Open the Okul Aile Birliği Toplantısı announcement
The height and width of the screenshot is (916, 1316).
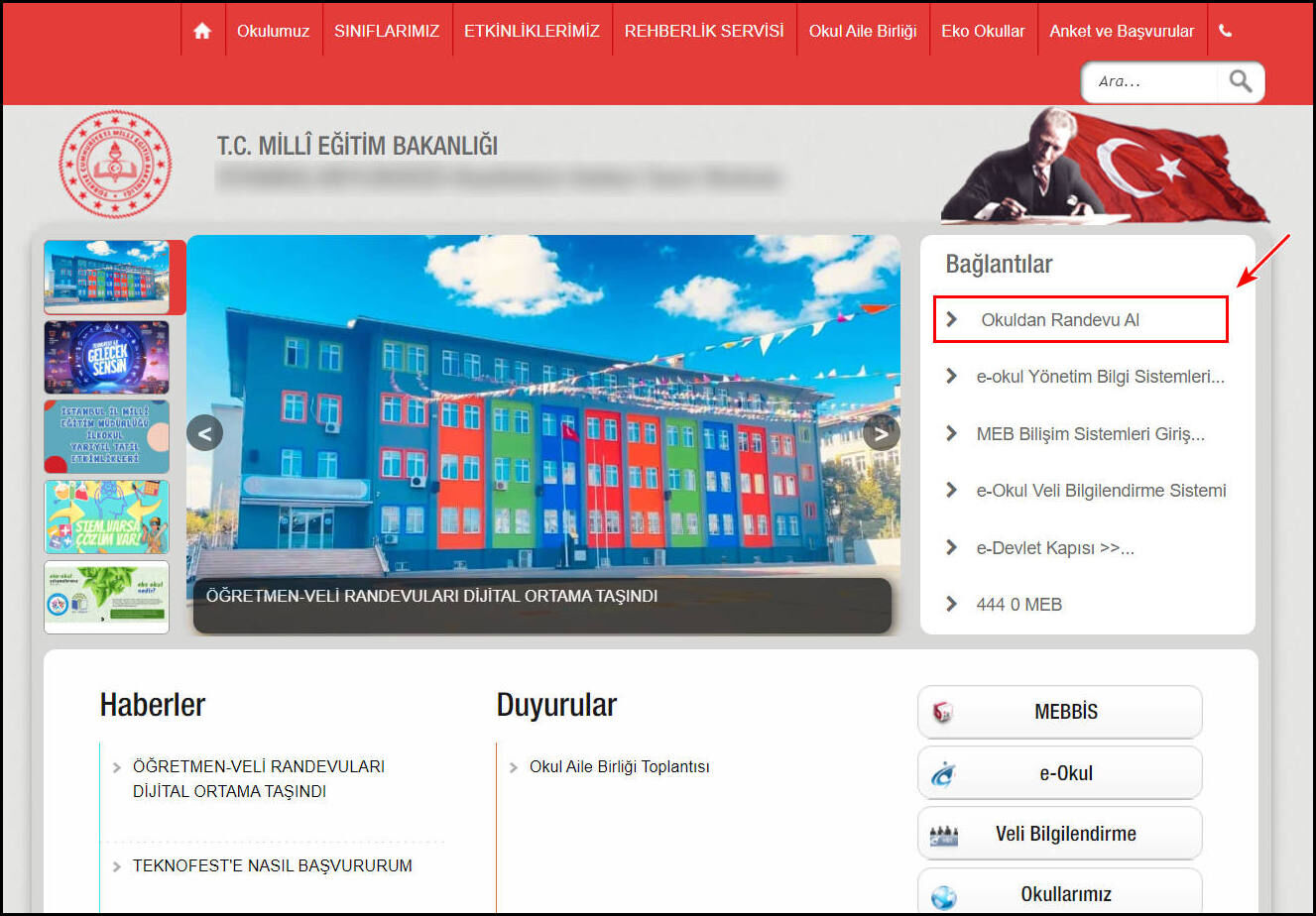click(618, 766)
